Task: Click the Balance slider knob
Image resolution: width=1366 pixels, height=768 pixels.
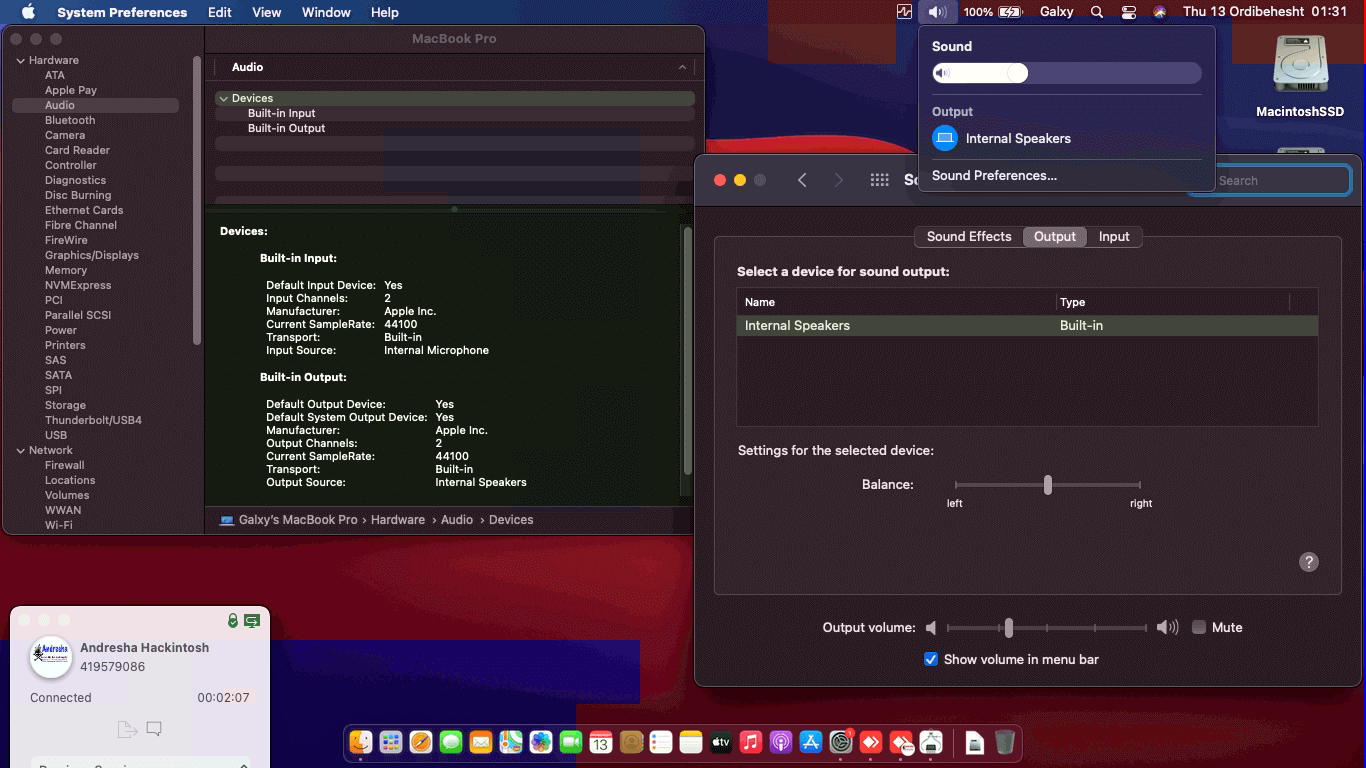Action: [1048, 485]
